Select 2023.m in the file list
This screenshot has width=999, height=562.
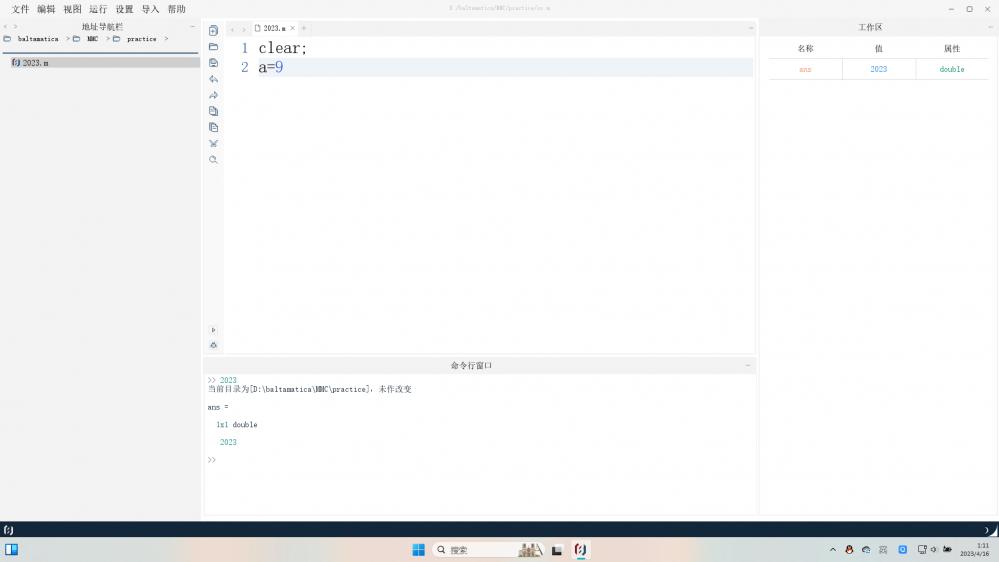pos(35,62)
